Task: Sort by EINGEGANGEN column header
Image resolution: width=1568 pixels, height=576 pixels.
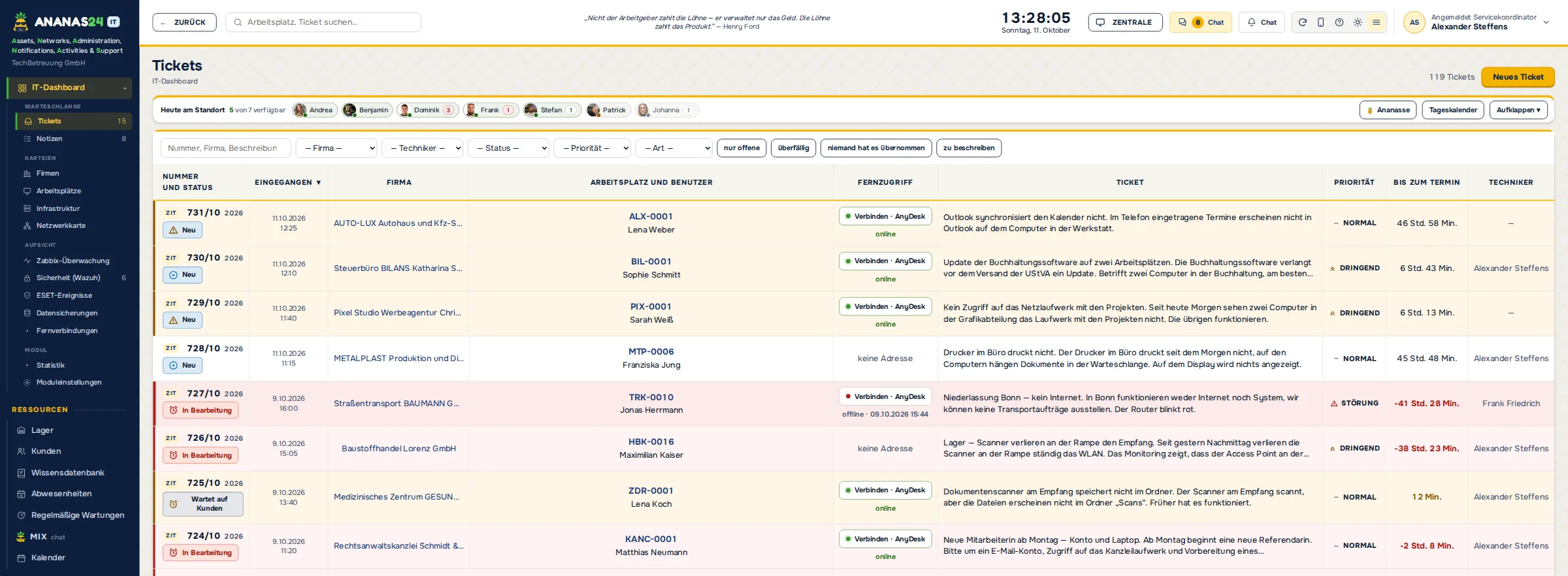Action: [x=287, y=182]
